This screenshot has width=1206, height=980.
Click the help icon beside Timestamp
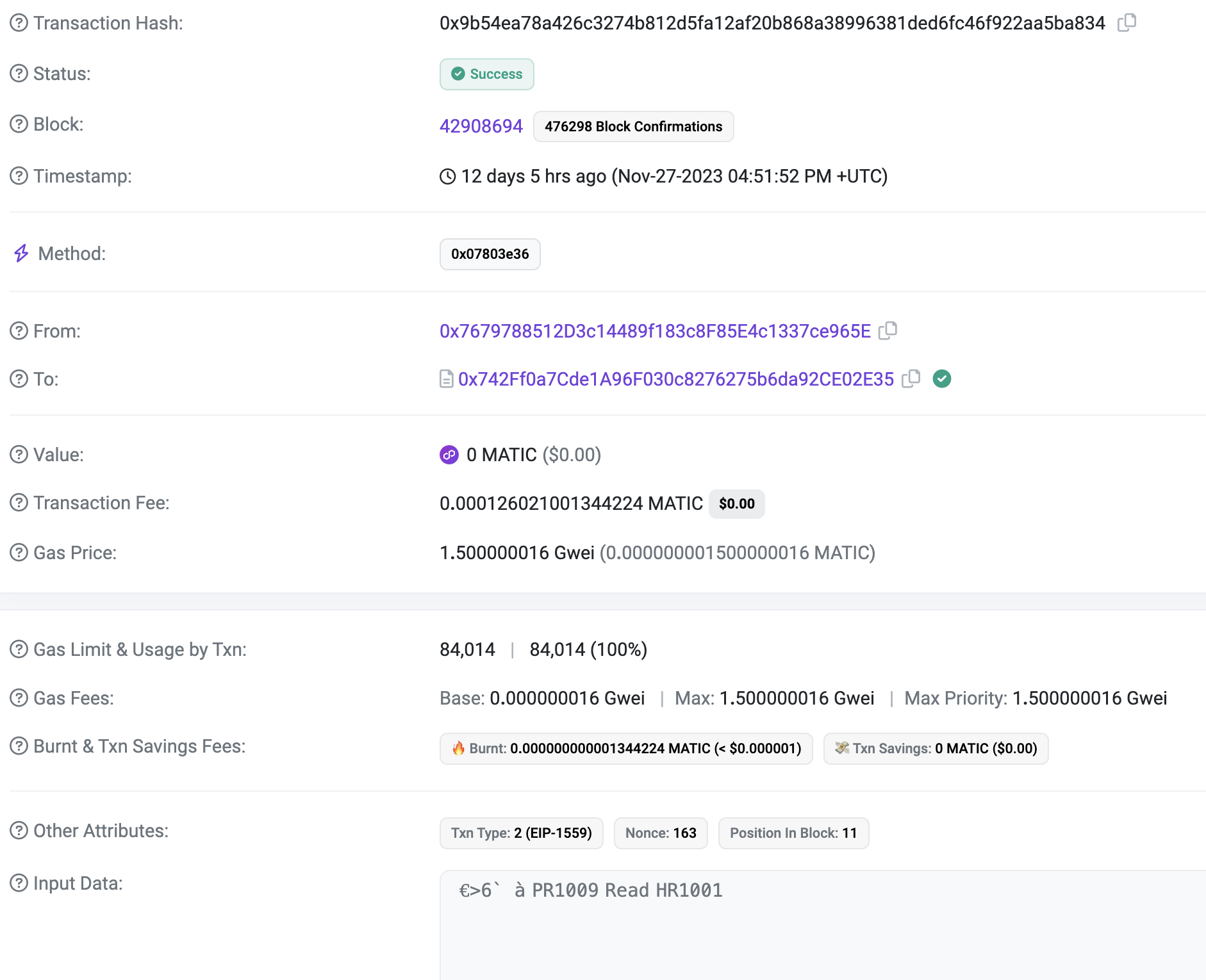pos(19,176)
